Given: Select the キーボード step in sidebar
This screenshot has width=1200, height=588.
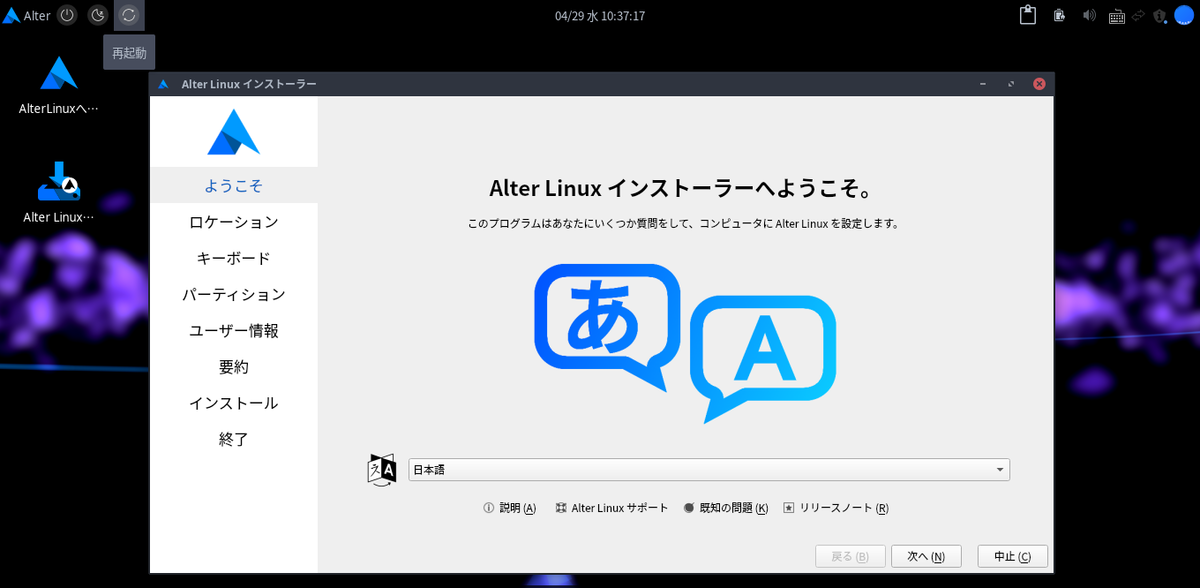Looking at the screenshot, I should pyautogui.click(x=233, y=258).
